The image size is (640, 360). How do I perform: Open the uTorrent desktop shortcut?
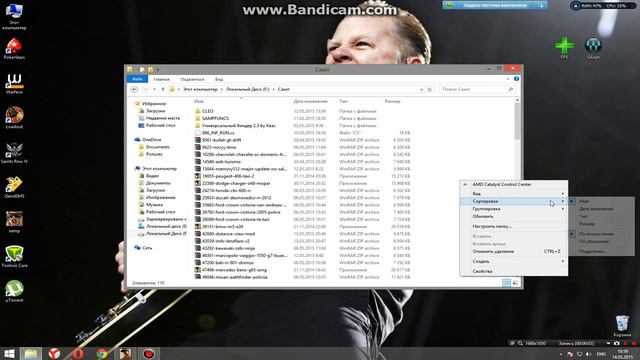[x=14, y=291]
